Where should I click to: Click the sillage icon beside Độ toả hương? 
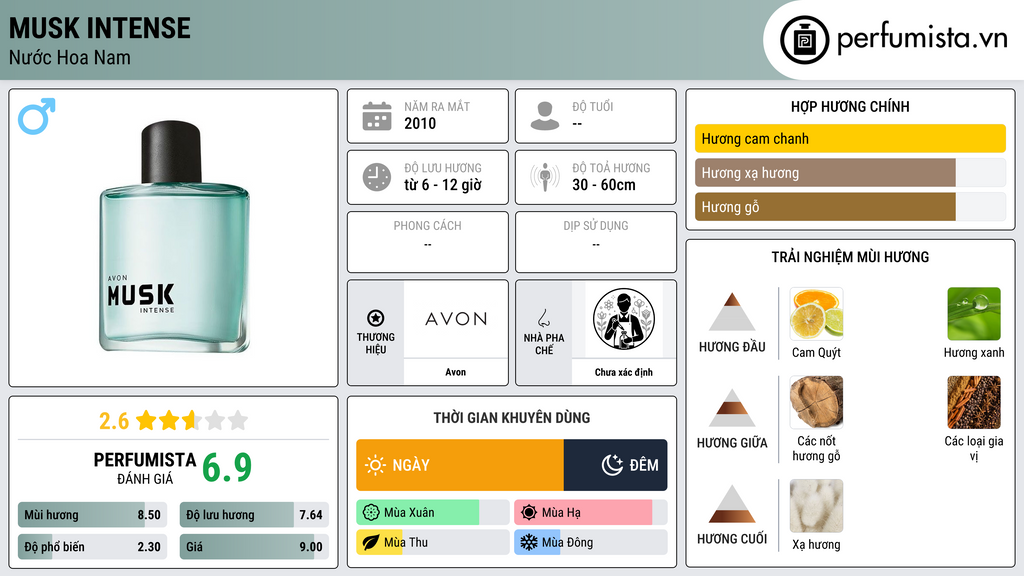pos(545,177)
